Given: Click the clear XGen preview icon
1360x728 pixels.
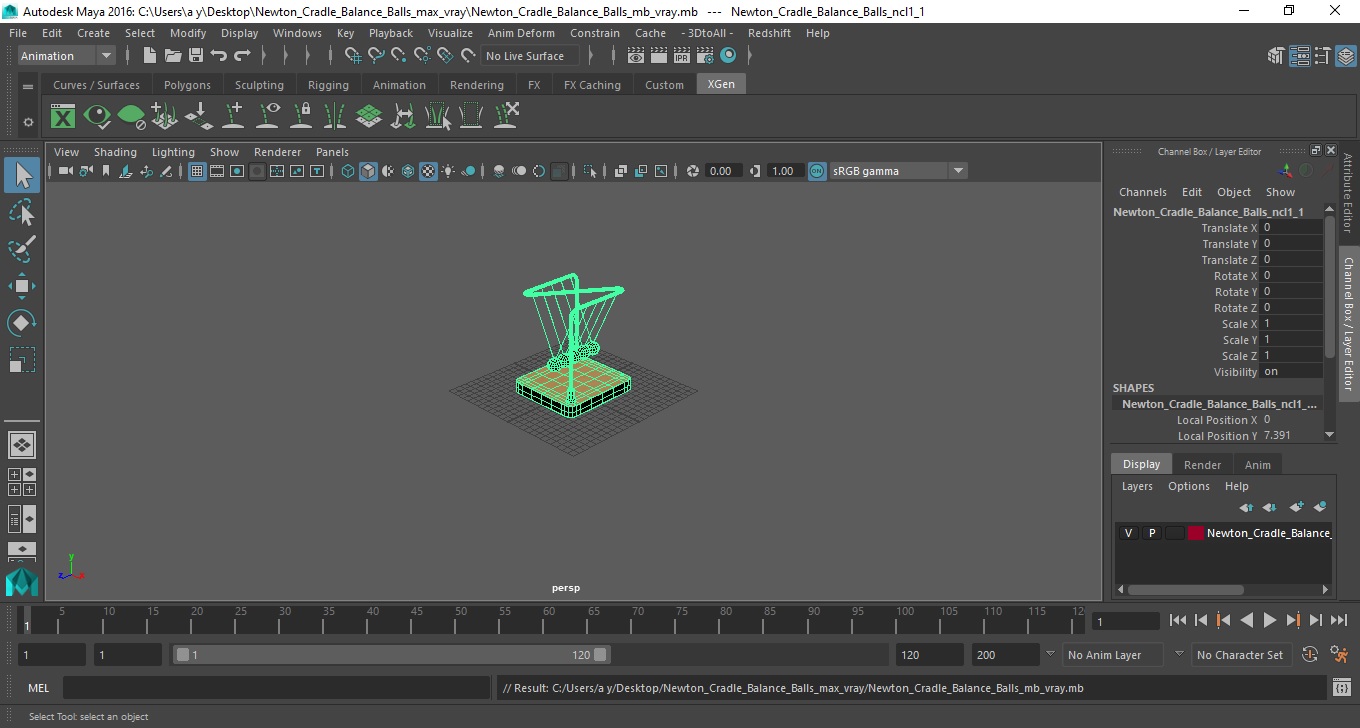Looking at the screenshot, I should click(x=131, y=117).
